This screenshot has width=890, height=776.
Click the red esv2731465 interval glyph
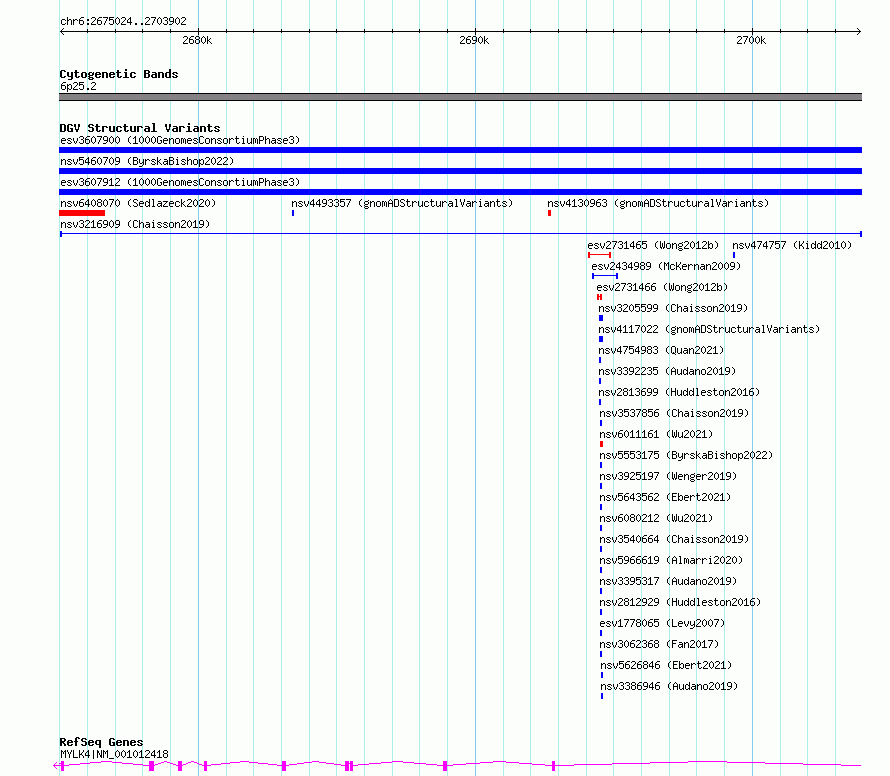coord(599,255)
